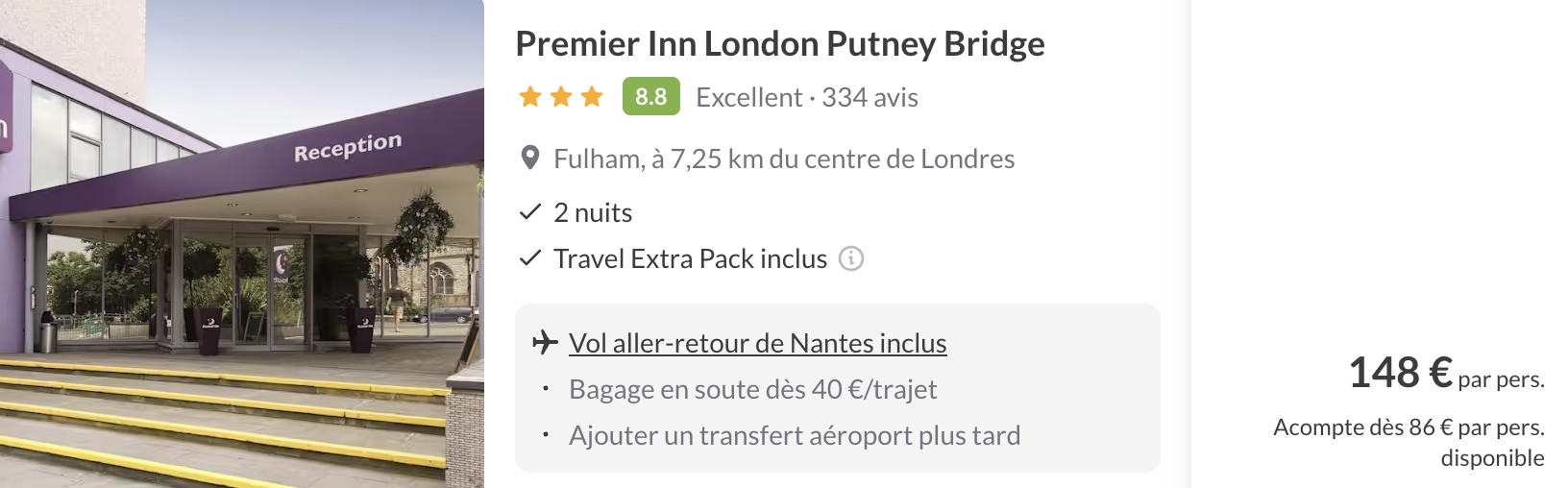Click the Travel Extra Pack inclus label
This screenshot has width=1568, height=488.
tap(690, 258)
